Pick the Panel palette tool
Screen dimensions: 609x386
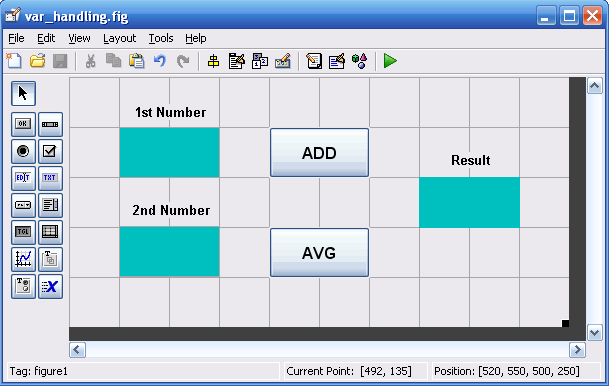[50, 259]
